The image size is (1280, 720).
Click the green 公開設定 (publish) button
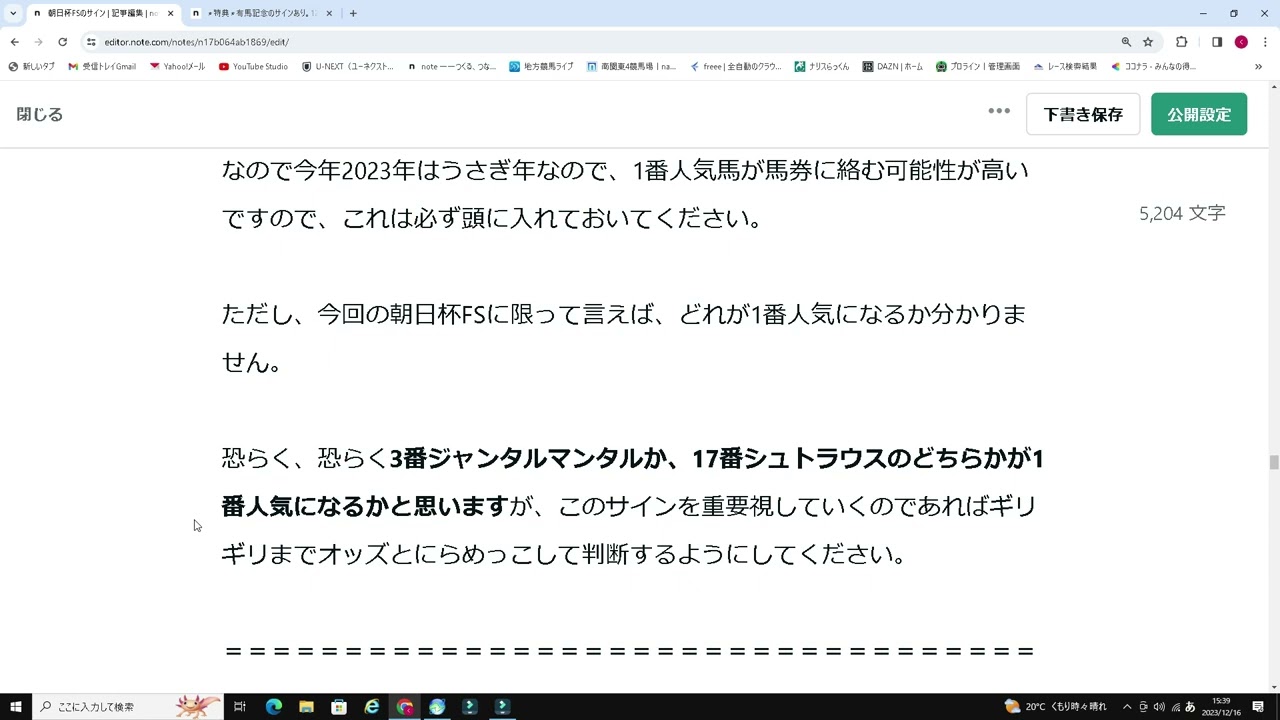coord(1198,114)
